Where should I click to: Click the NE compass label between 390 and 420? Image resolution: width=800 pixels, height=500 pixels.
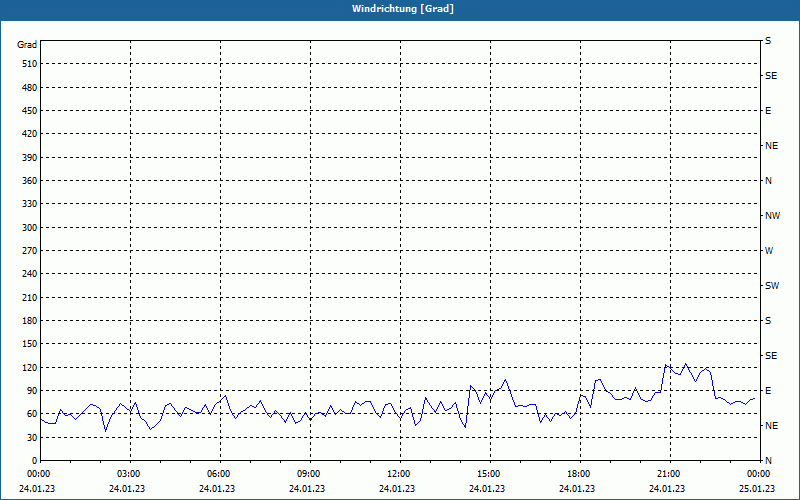click(x=771, y=146)
